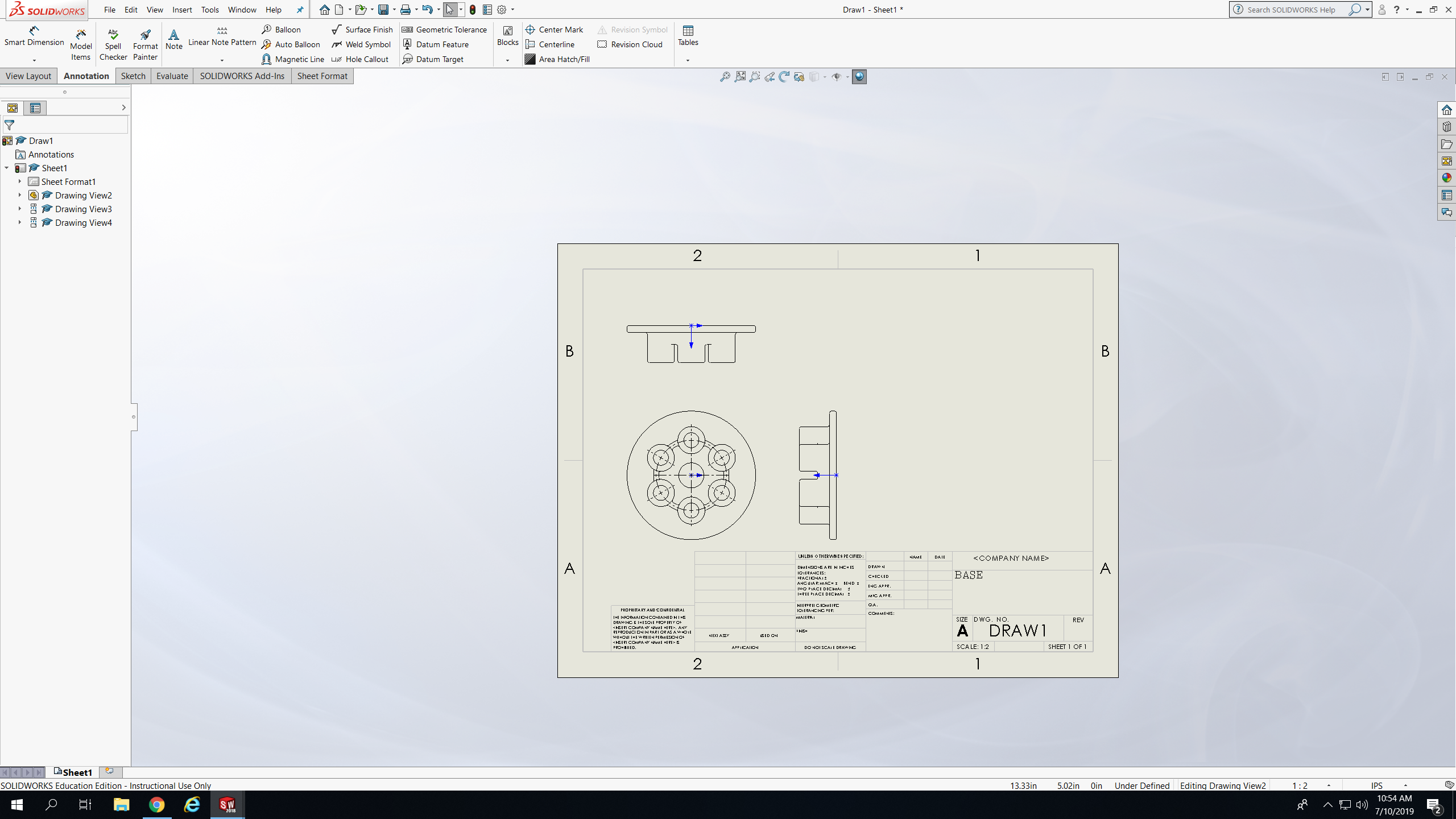
Task: Switch to the Sketch tab
Action: (133, 76)
